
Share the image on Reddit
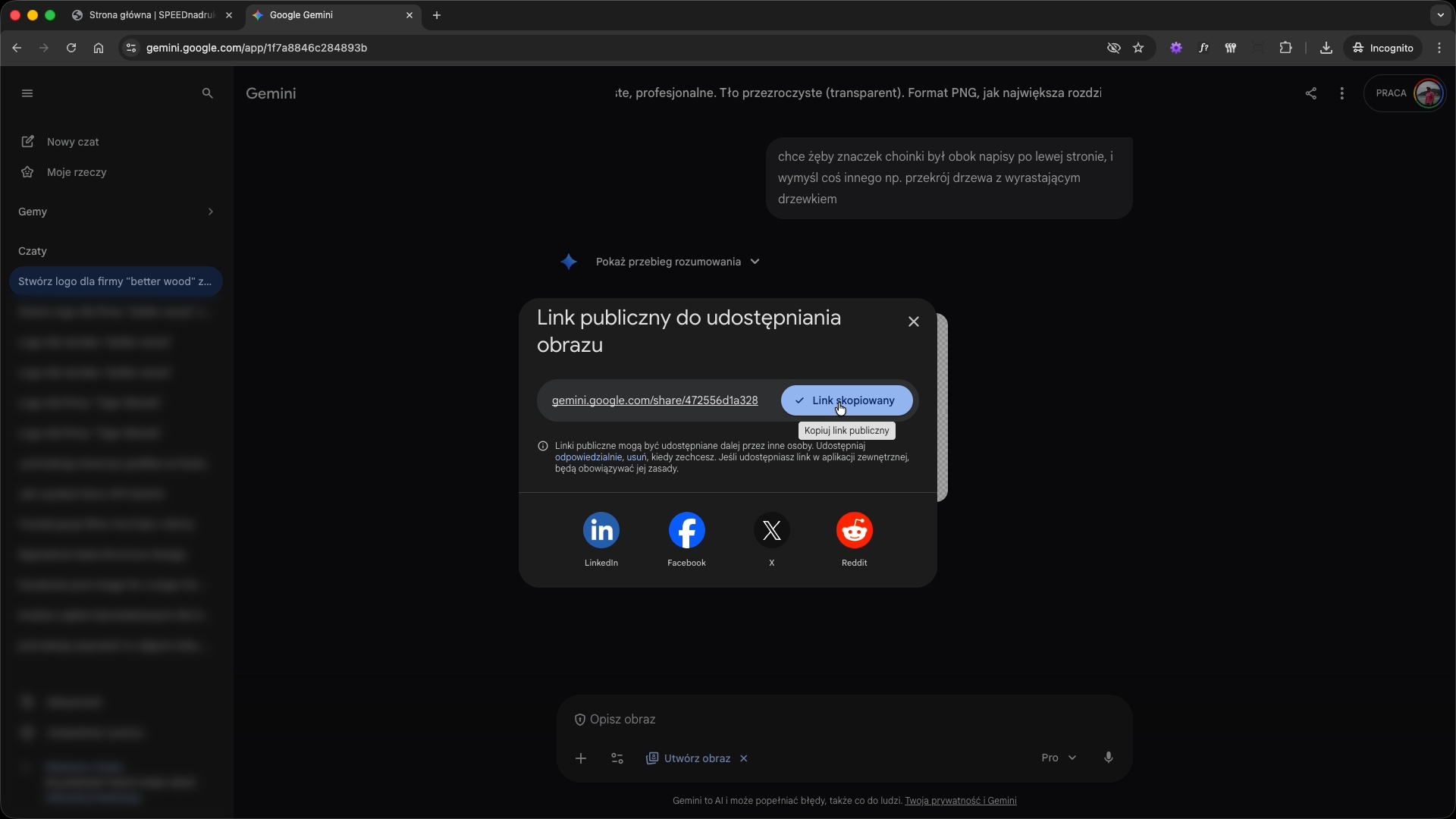click(x=854, y=531)
